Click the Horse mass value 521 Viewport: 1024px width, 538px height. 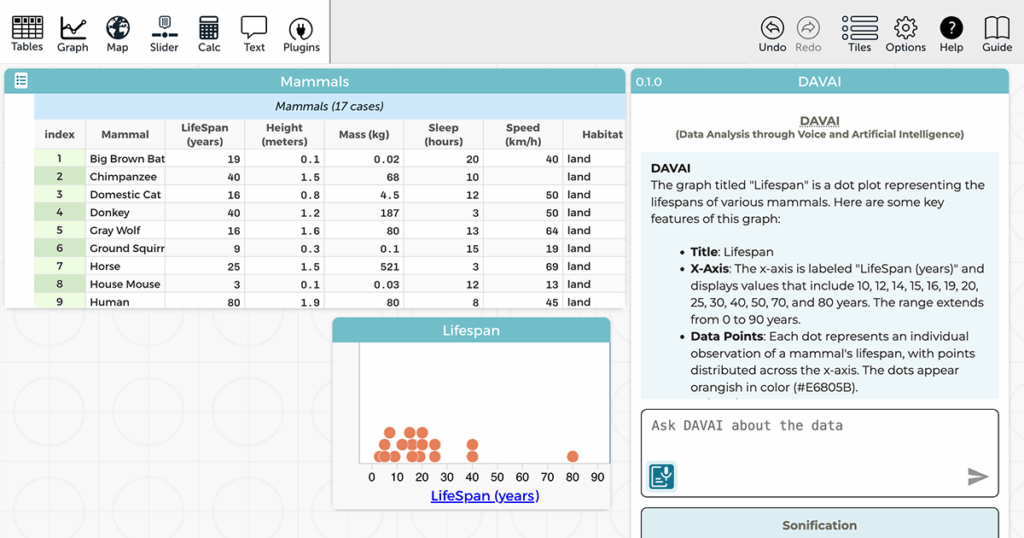pyautogui.click(x=364, y=266)
